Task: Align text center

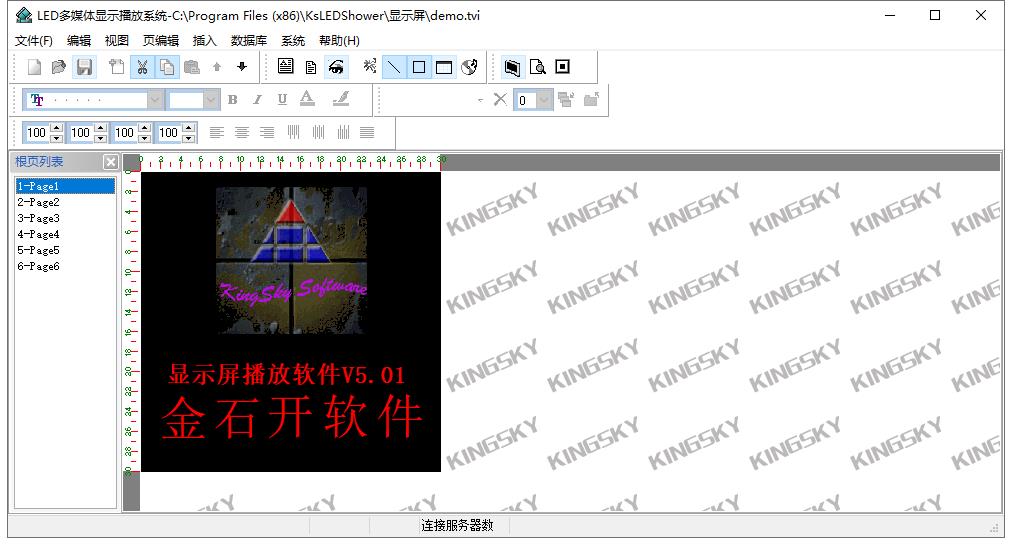Action: [242, 132]
